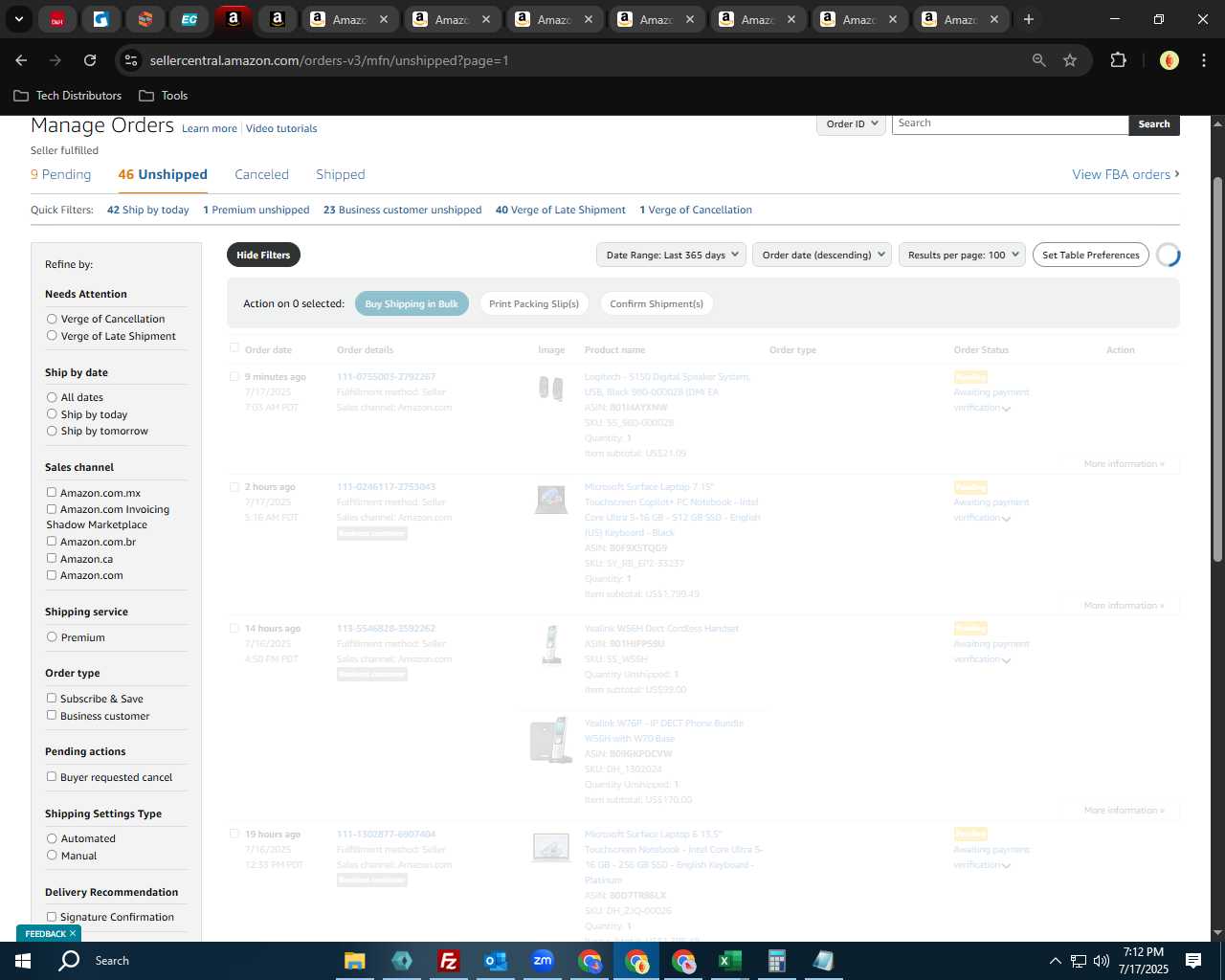Apply the 23 Business customer unshipped filter
1225x980 pixels.
pos(402,210)
